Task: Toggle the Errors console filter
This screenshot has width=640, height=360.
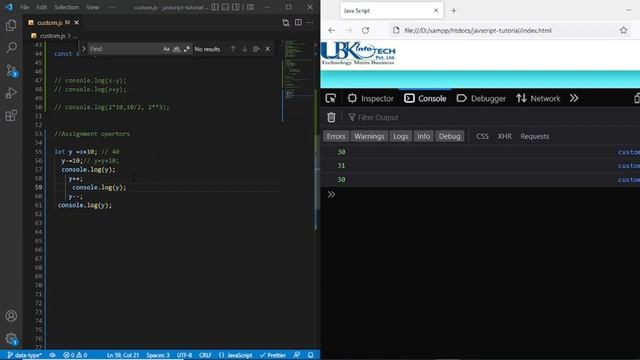Action: pos(336,136)
